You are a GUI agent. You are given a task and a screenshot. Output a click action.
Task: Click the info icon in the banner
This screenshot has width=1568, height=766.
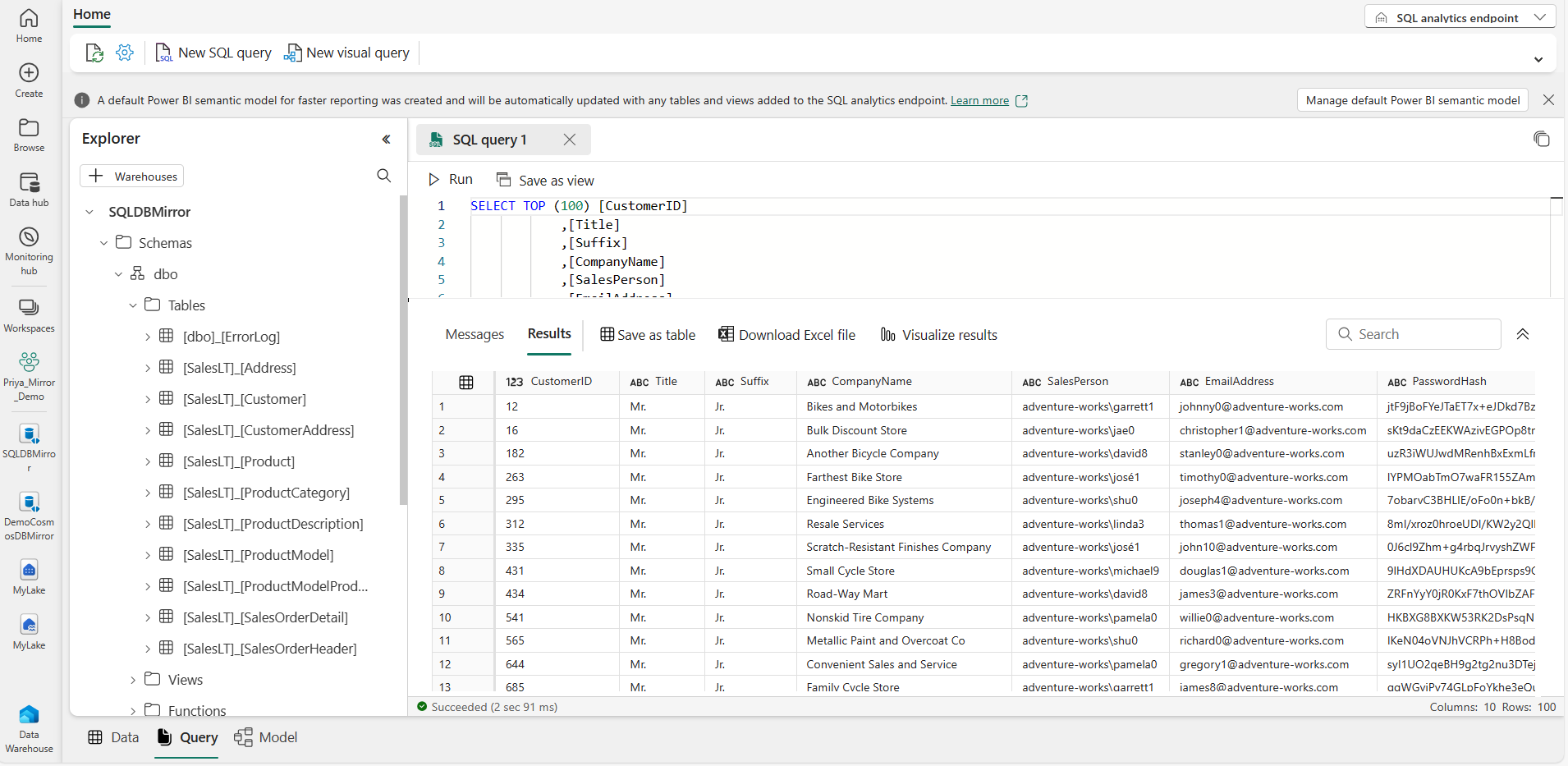coord(82,100)
